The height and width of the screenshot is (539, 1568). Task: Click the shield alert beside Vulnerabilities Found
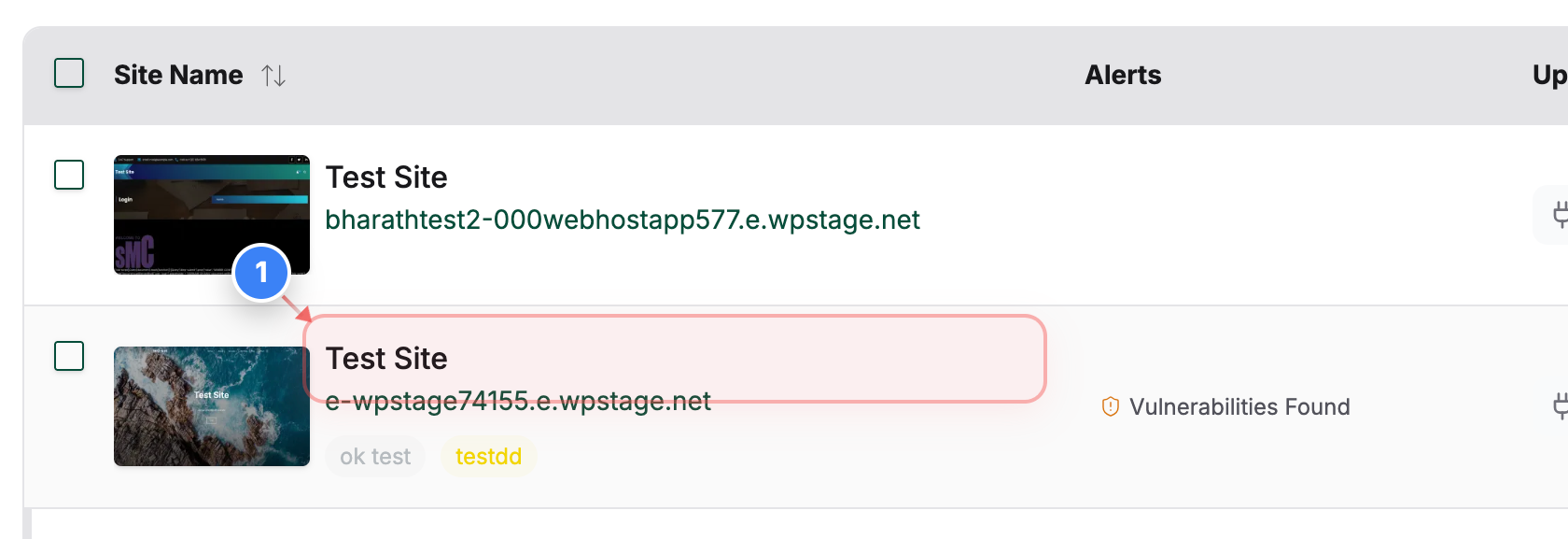coord(1109,406)
